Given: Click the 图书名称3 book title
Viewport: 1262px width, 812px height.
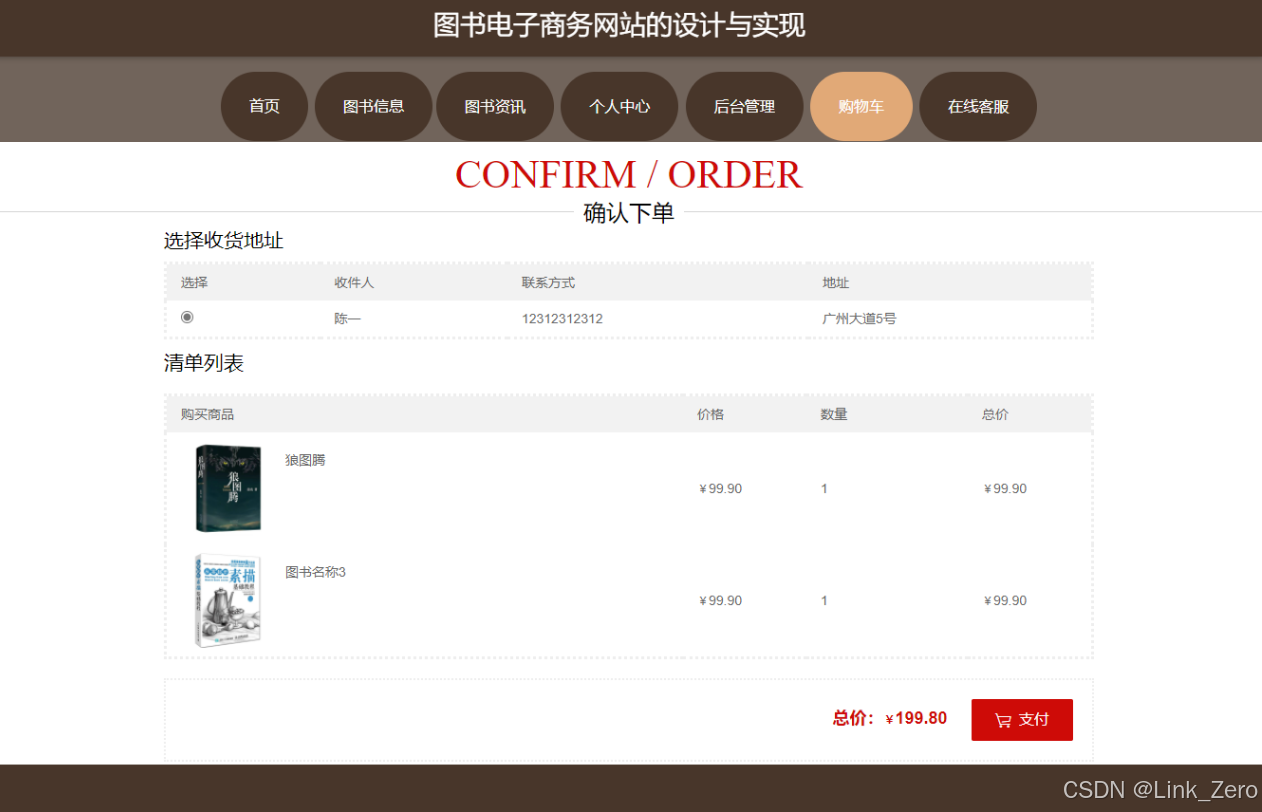Looking at the screenshot, I should (x=315, y=572).
